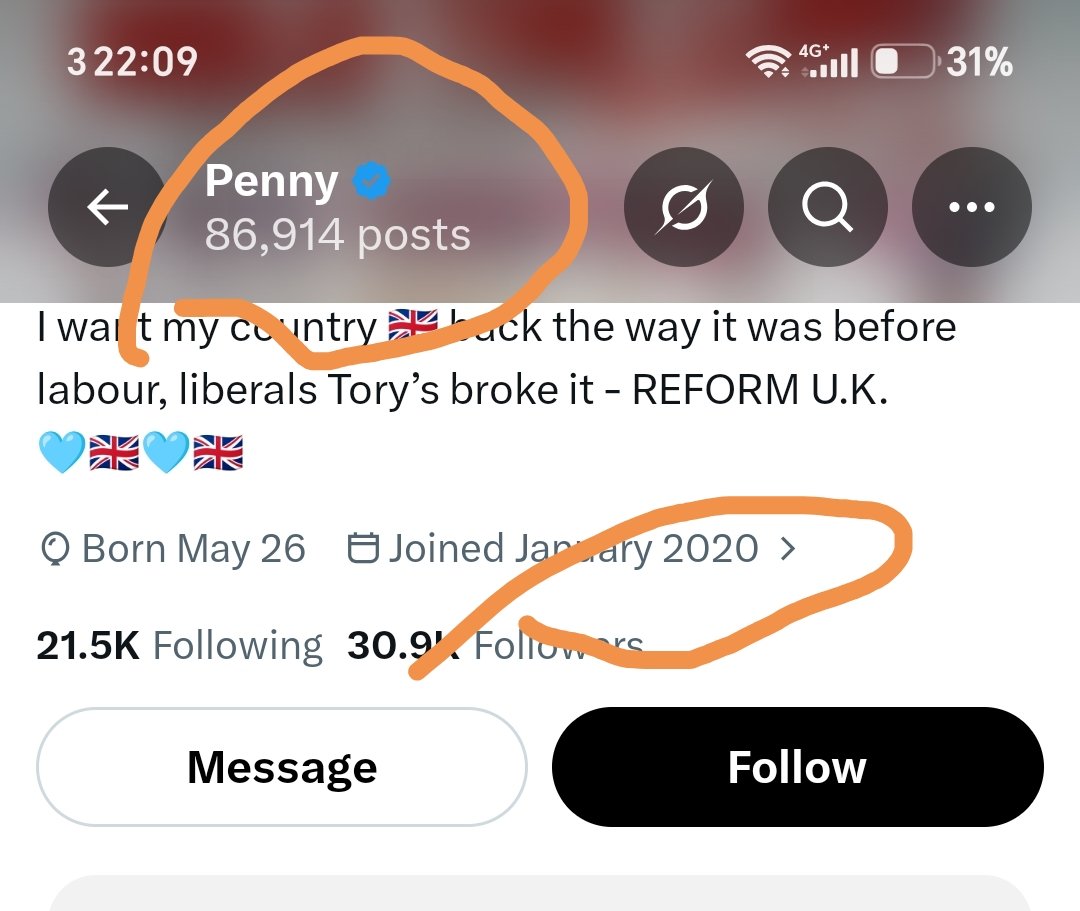The image size is (1080, 911).
Task: Tap the birthday balloon icon
Action: click(55, 549)
